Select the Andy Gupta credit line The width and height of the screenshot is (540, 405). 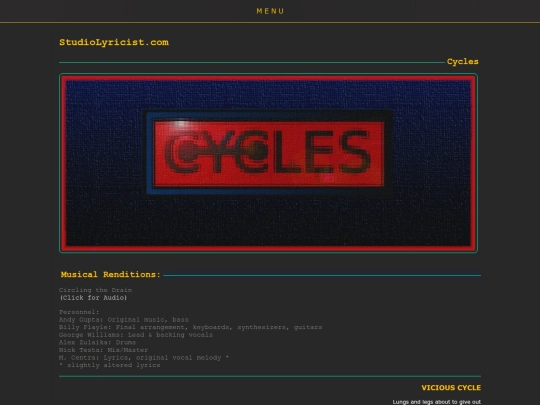pyautogui.click(x=124, y=320)
